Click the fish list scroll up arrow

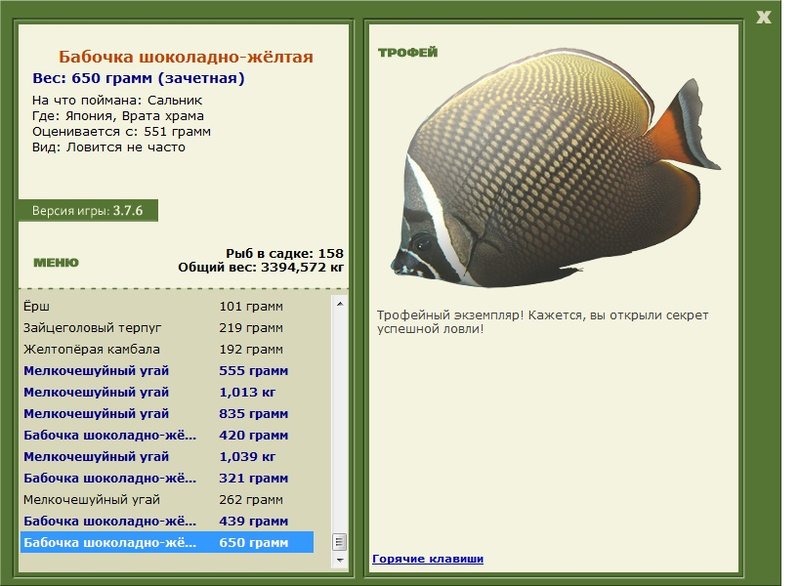[x=340, y=304]
